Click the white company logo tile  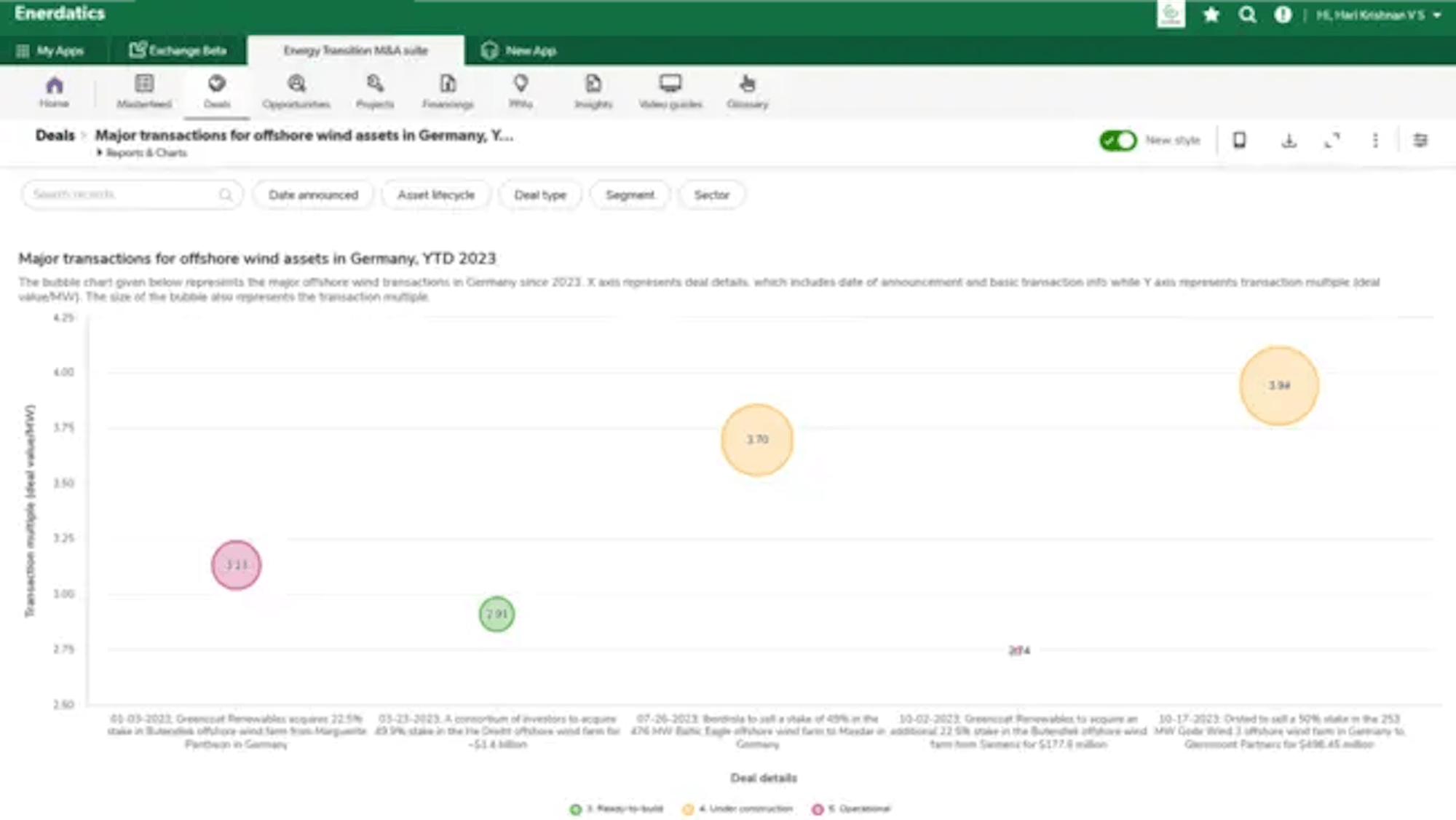tap(1171, 14)
